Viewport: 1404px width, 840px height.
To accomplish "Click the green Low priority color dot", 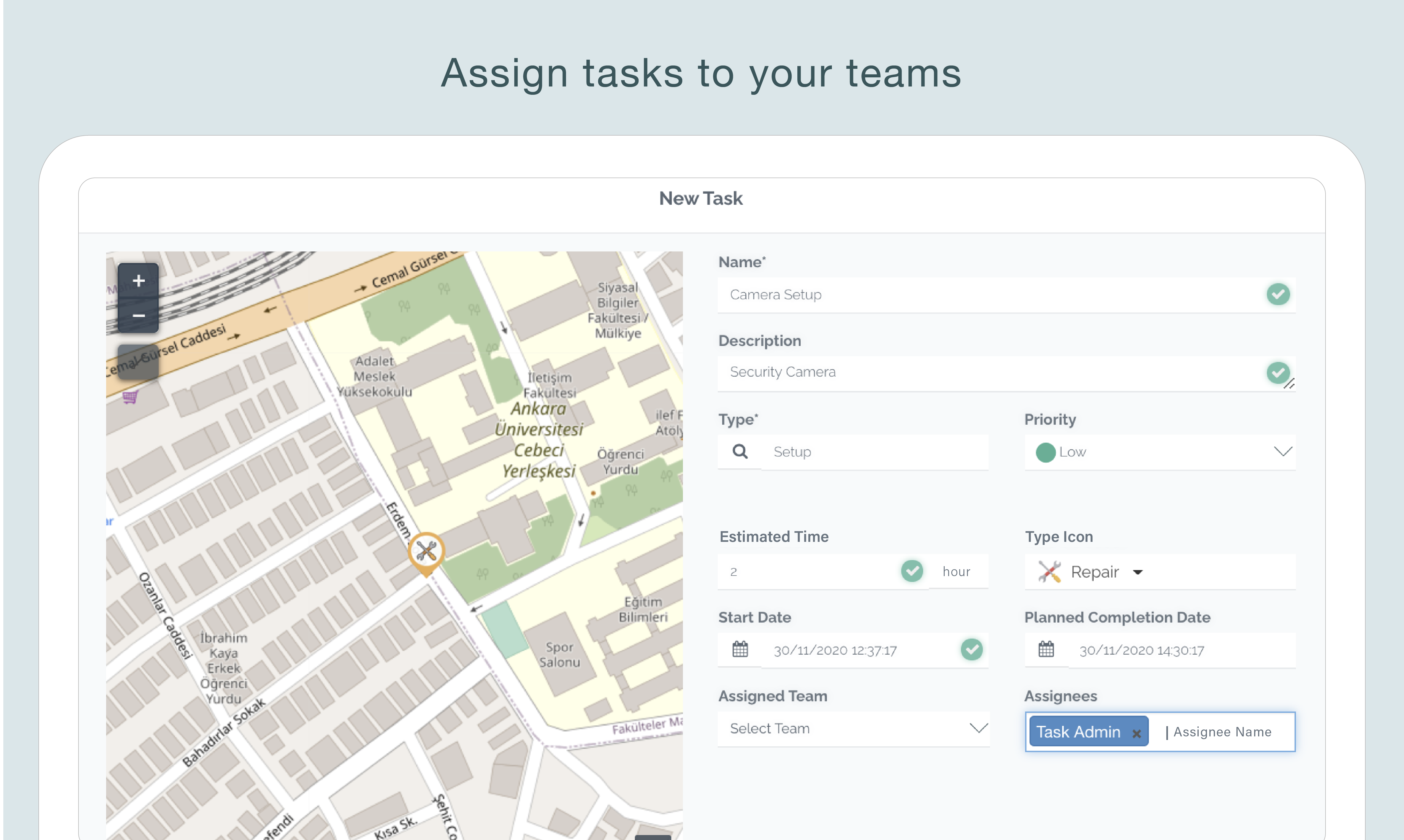I will [1045, 452].
